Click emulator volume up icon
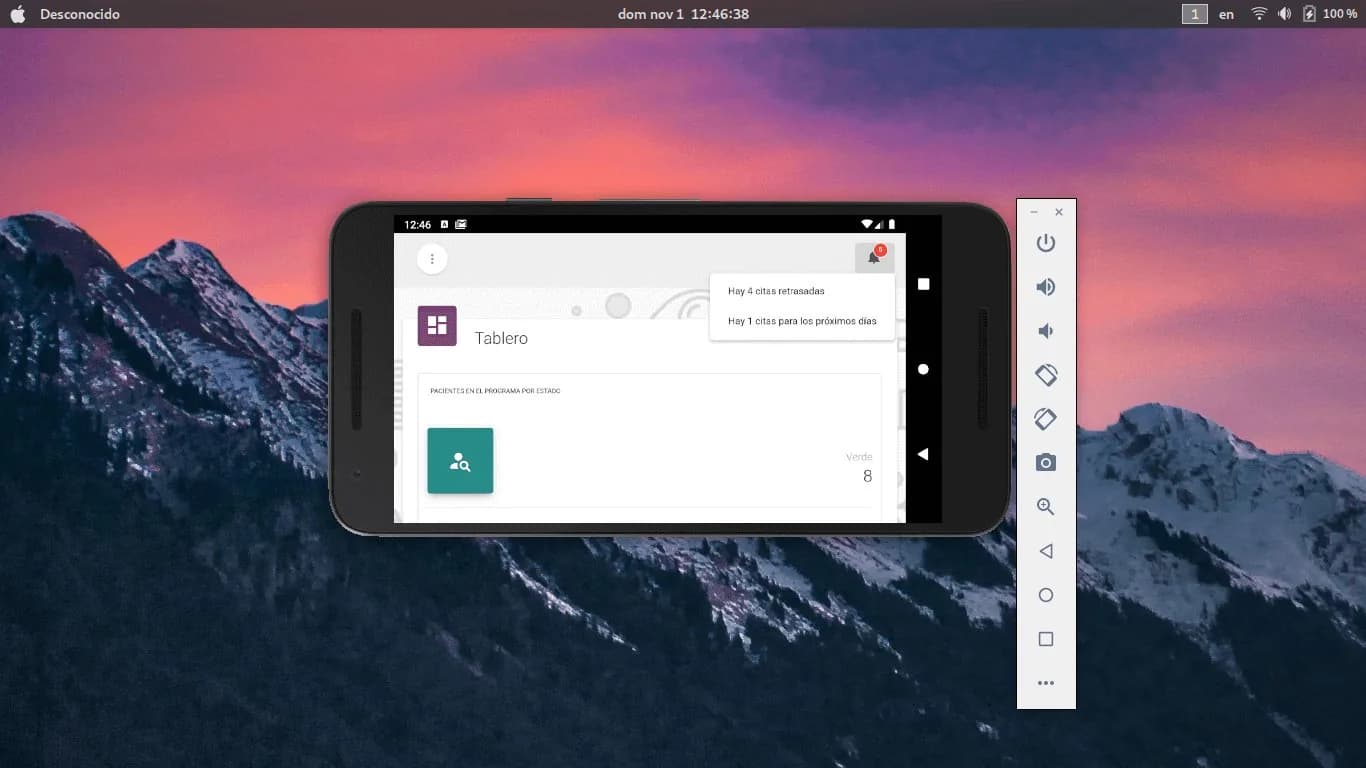This screenshot has height=768, width=1366. pos(1046,287)
